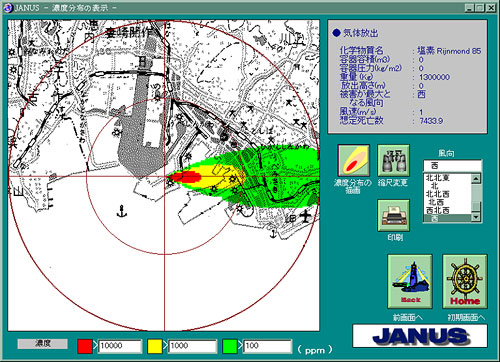500x362 pixels.
Task: Click the ship wheel Home icon
Action: (x=465, y=281)
